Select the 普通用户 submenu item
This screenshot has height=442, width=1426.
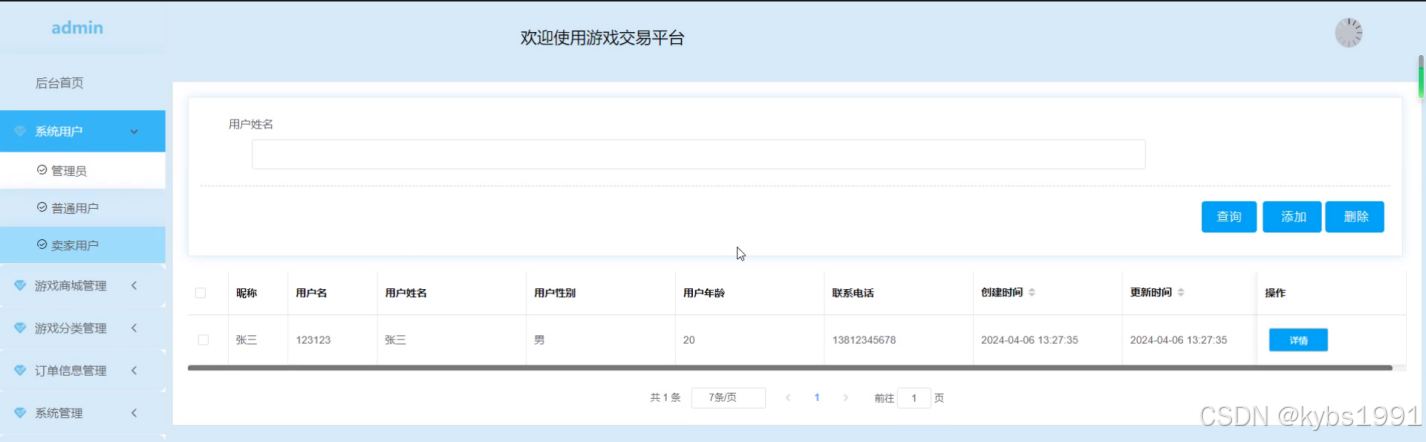point(82,207)
